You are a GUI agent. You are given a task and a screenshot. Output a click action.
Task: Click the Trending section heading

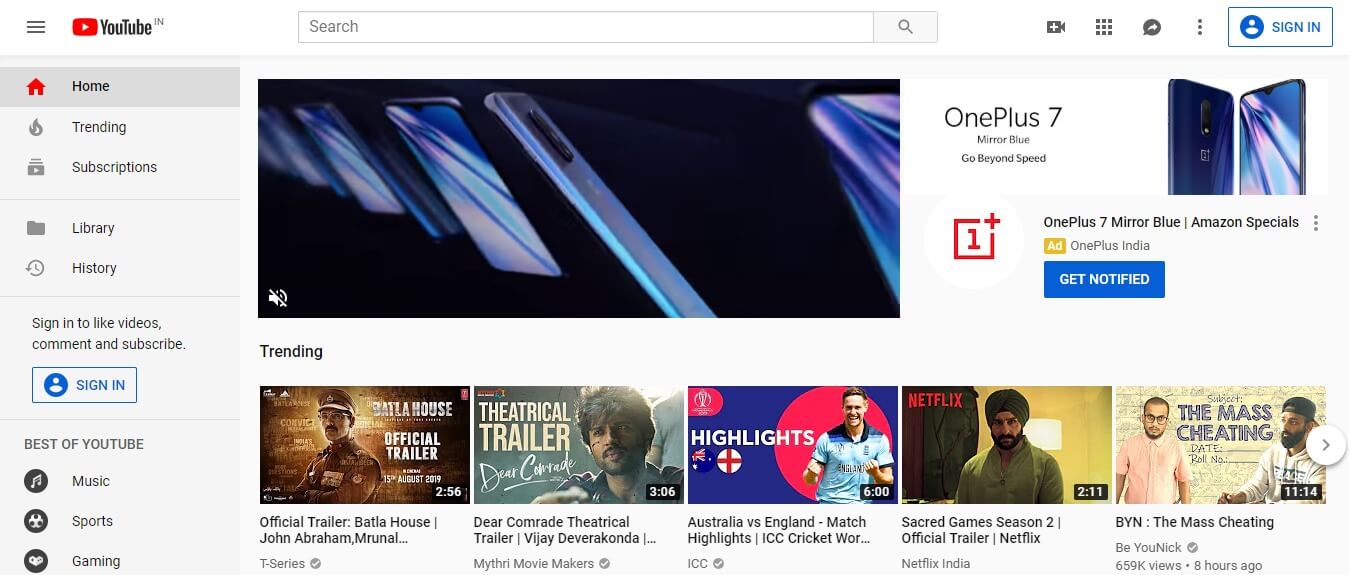(x=291, y=351)
